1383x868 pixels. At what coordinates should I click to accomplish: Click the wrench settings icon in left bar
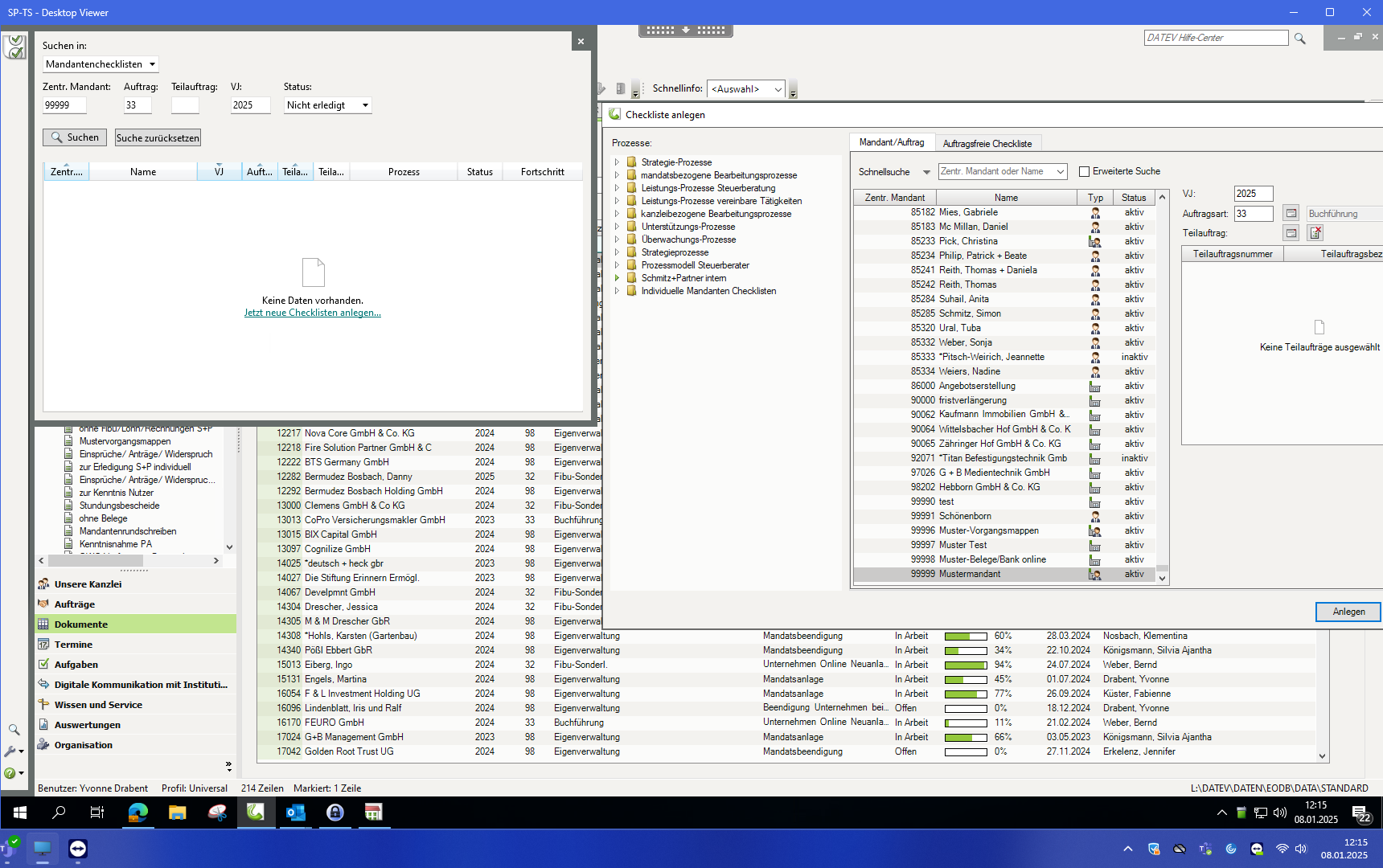point(11,751)
